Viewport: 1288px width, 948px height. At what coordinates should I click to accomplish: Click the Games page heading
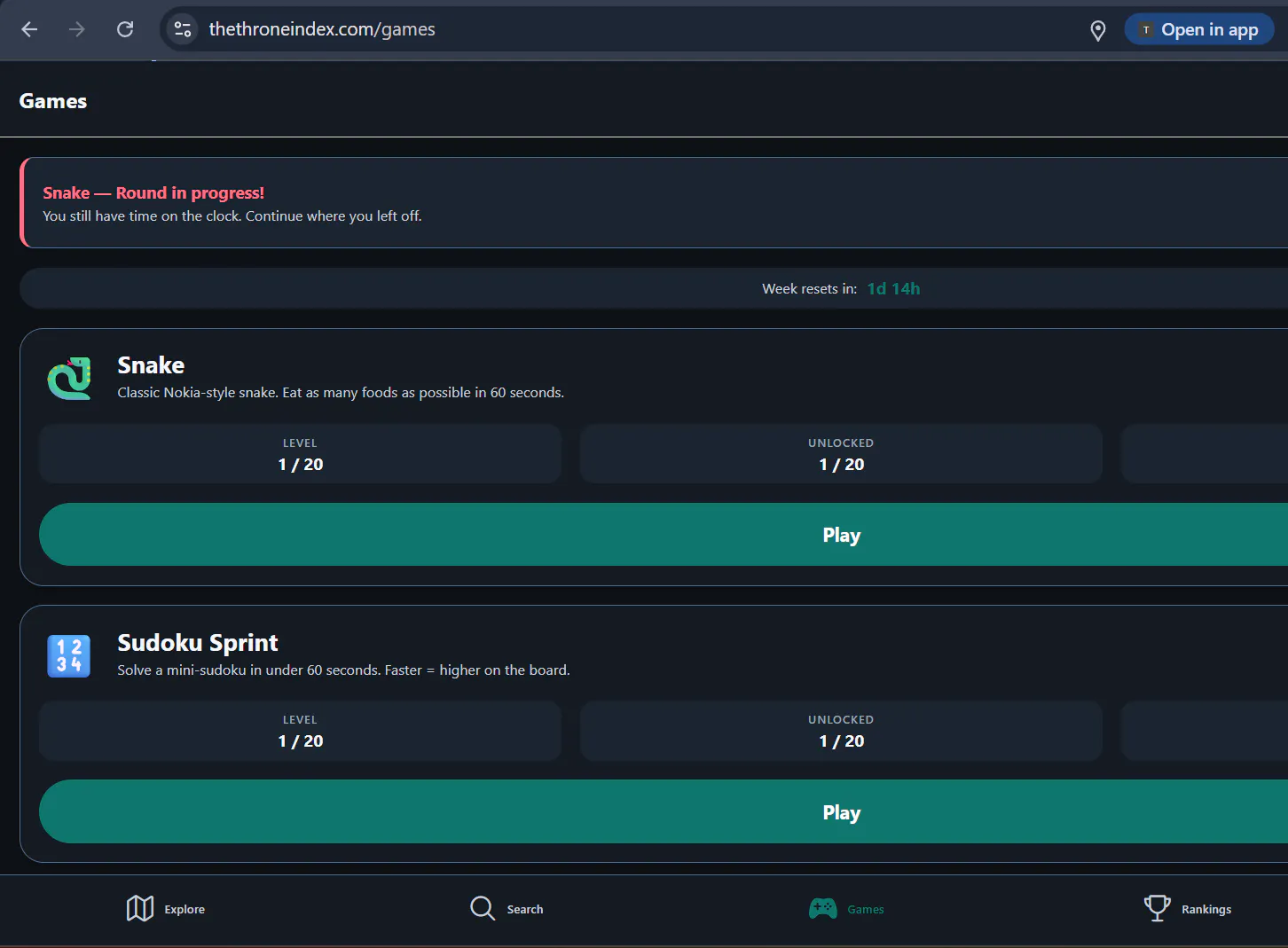53,101
